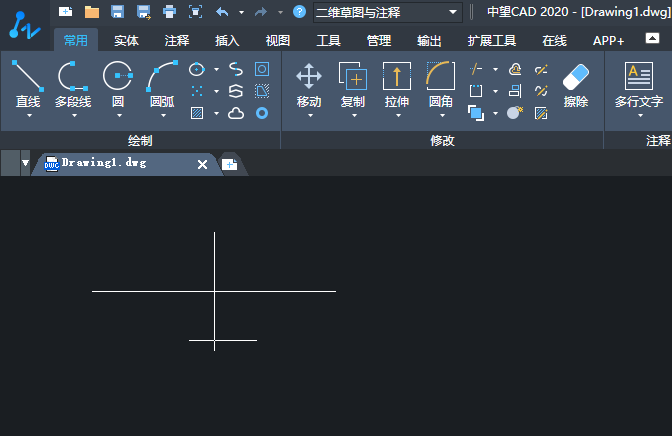This screenshot has height=436, width=672.
Task: Select the multiple points tool
Action: [197, 91]
